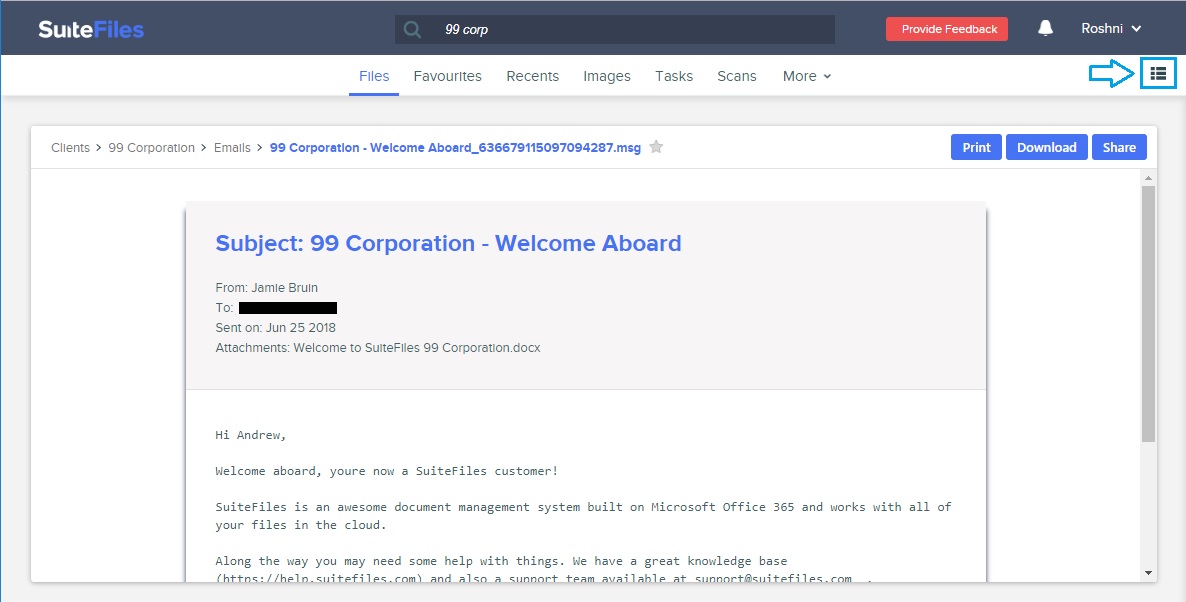
Task: Share the 99 Corporation email
Action: click(1119, 146)
